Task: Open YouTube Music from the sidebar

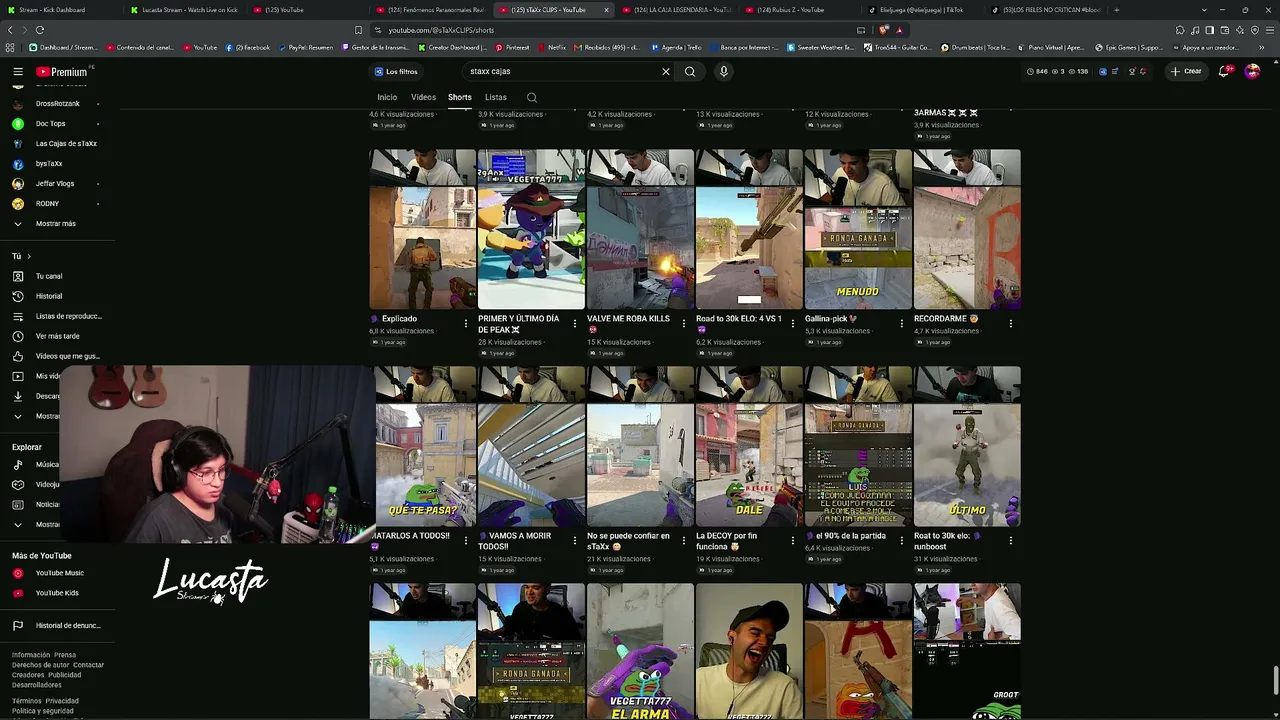Action: pos(59,573)
